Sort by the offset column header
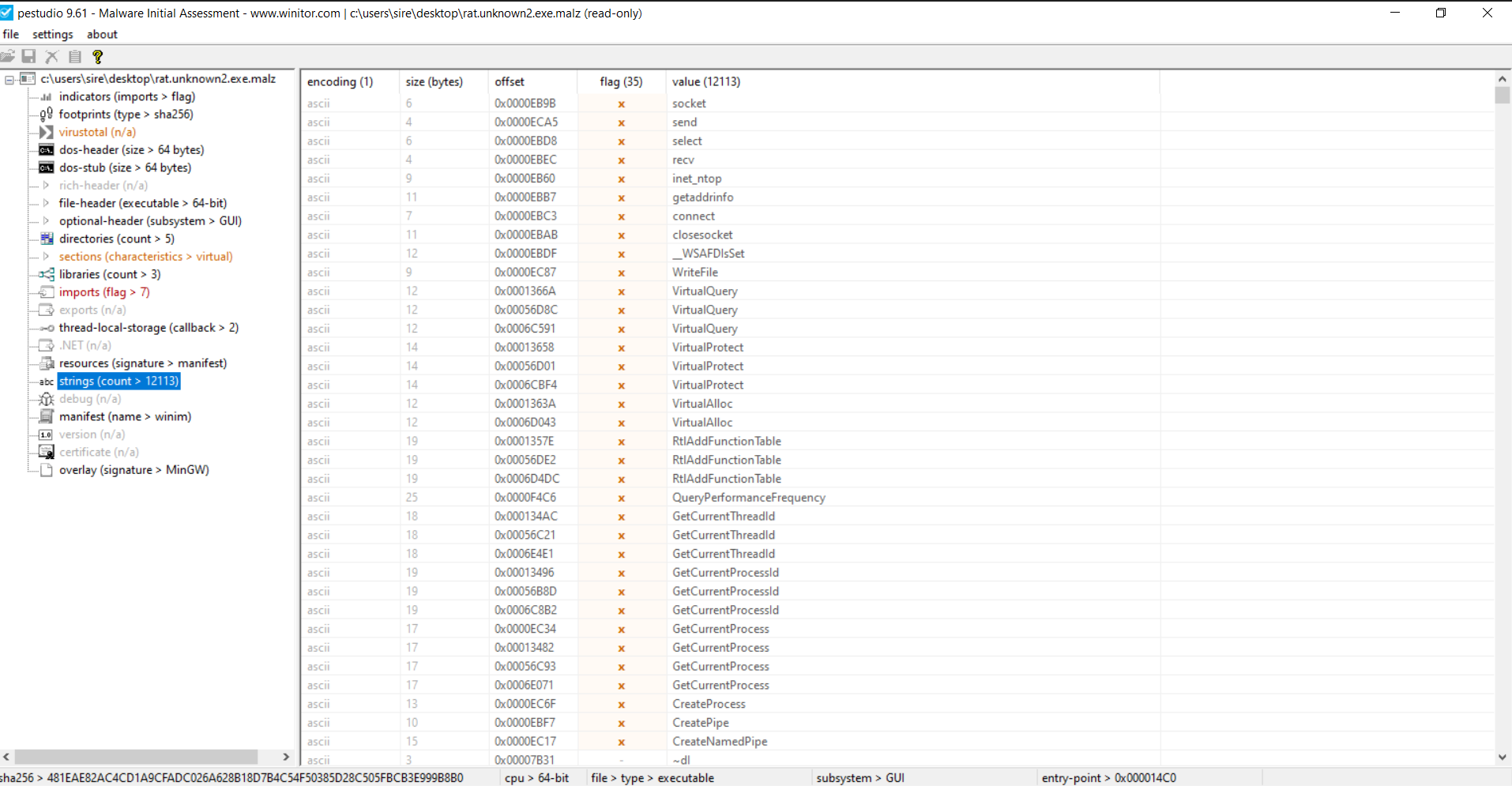The width and height of the screenshot is (1512, 786). tap(510, 81)
